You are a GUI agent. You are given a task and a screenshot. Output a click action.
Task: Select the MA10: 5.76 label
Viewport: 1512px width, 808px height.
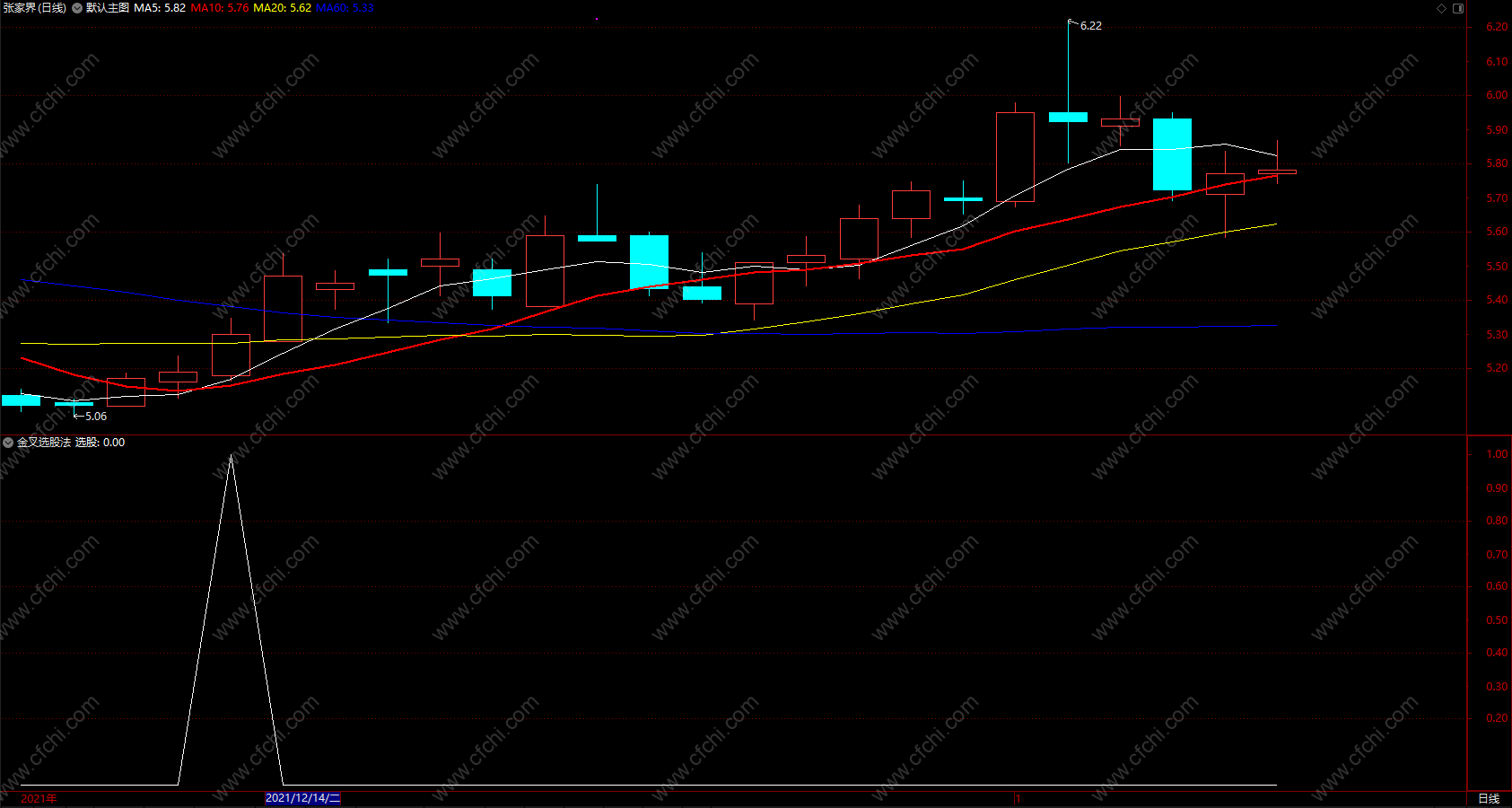(220, 8)
